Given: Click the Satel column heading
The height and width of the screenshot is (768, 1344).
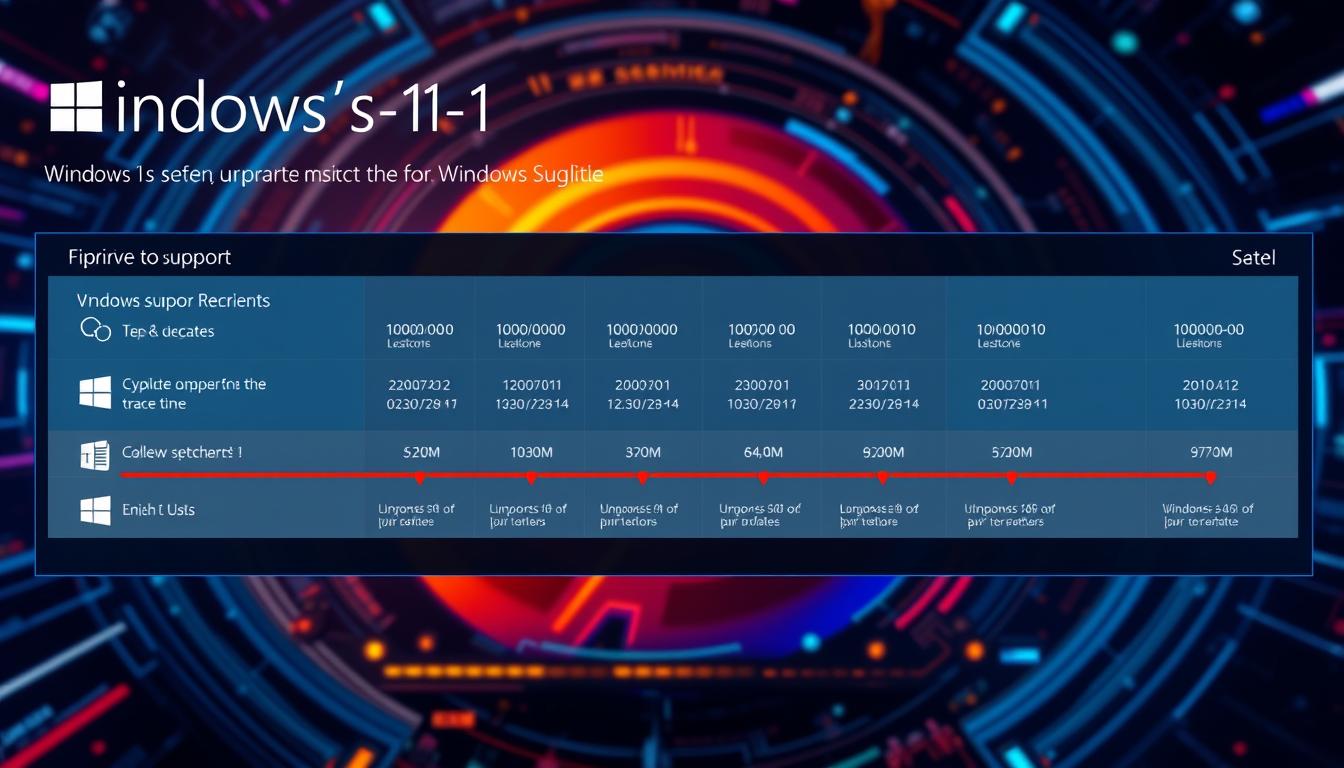Looking at the screenshot, I should pyautogui.click(x=1253, y=258).
